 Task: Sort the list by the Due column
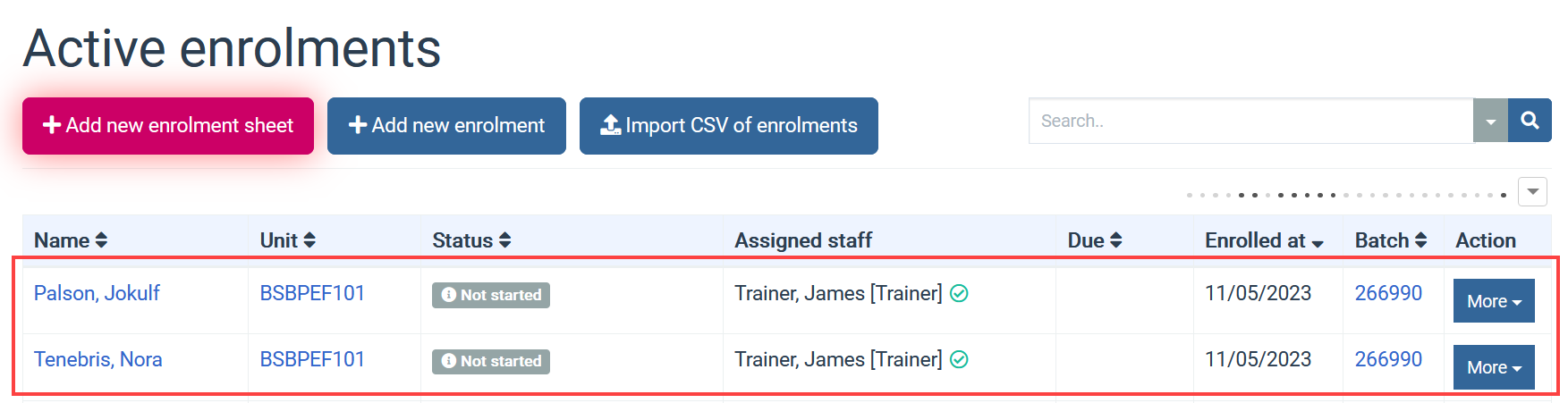pos(1094,240)
